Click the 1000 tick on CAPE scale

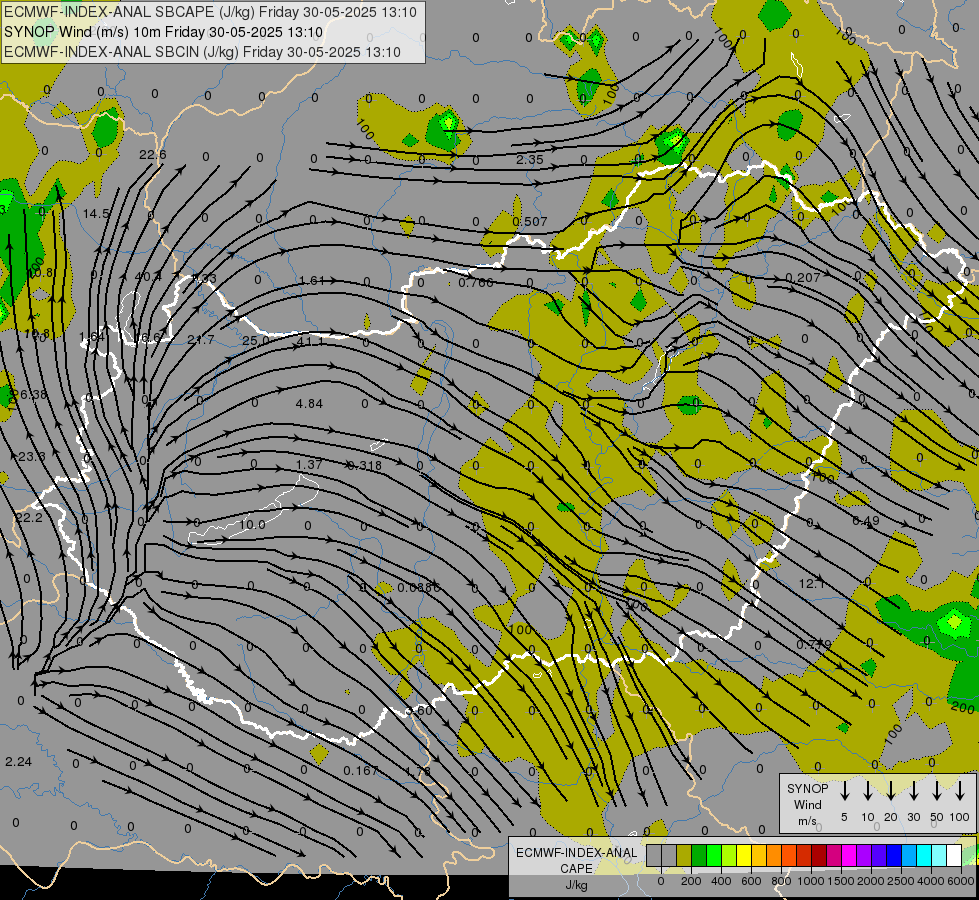810,881
